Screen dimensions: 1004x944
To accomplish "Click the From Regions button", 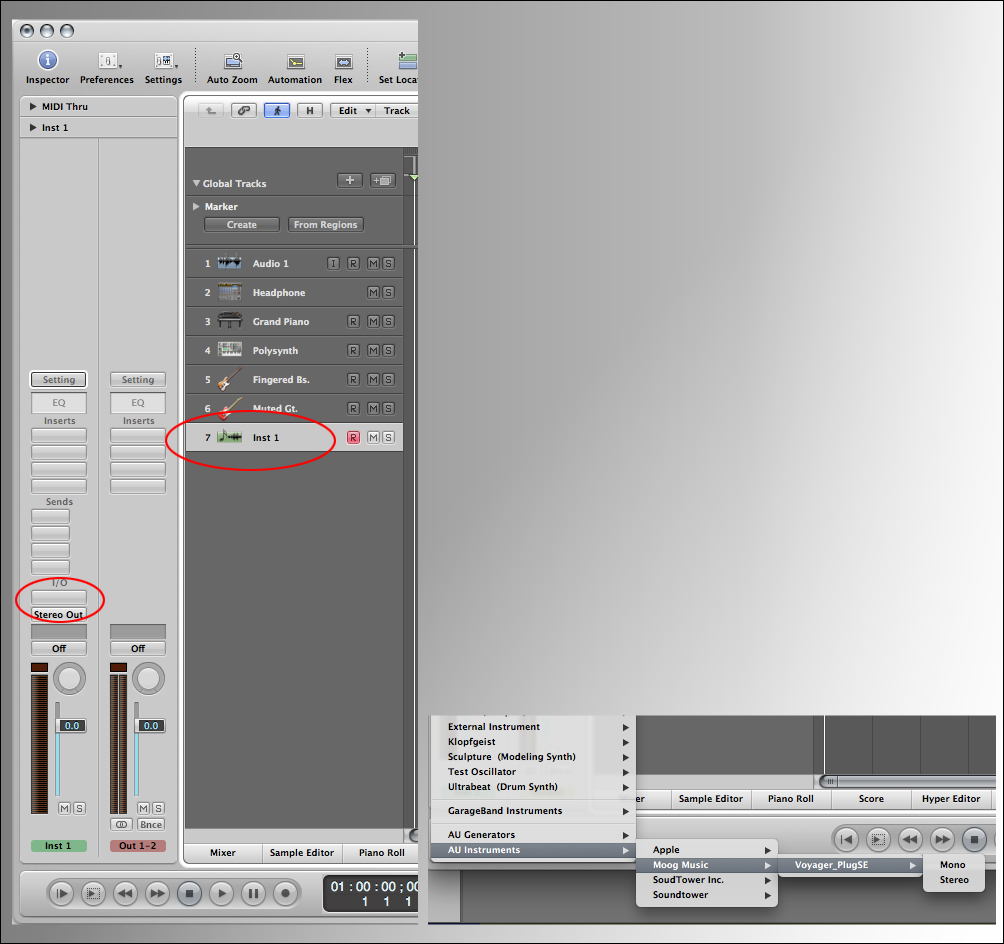I will click(x=325, y=225).
